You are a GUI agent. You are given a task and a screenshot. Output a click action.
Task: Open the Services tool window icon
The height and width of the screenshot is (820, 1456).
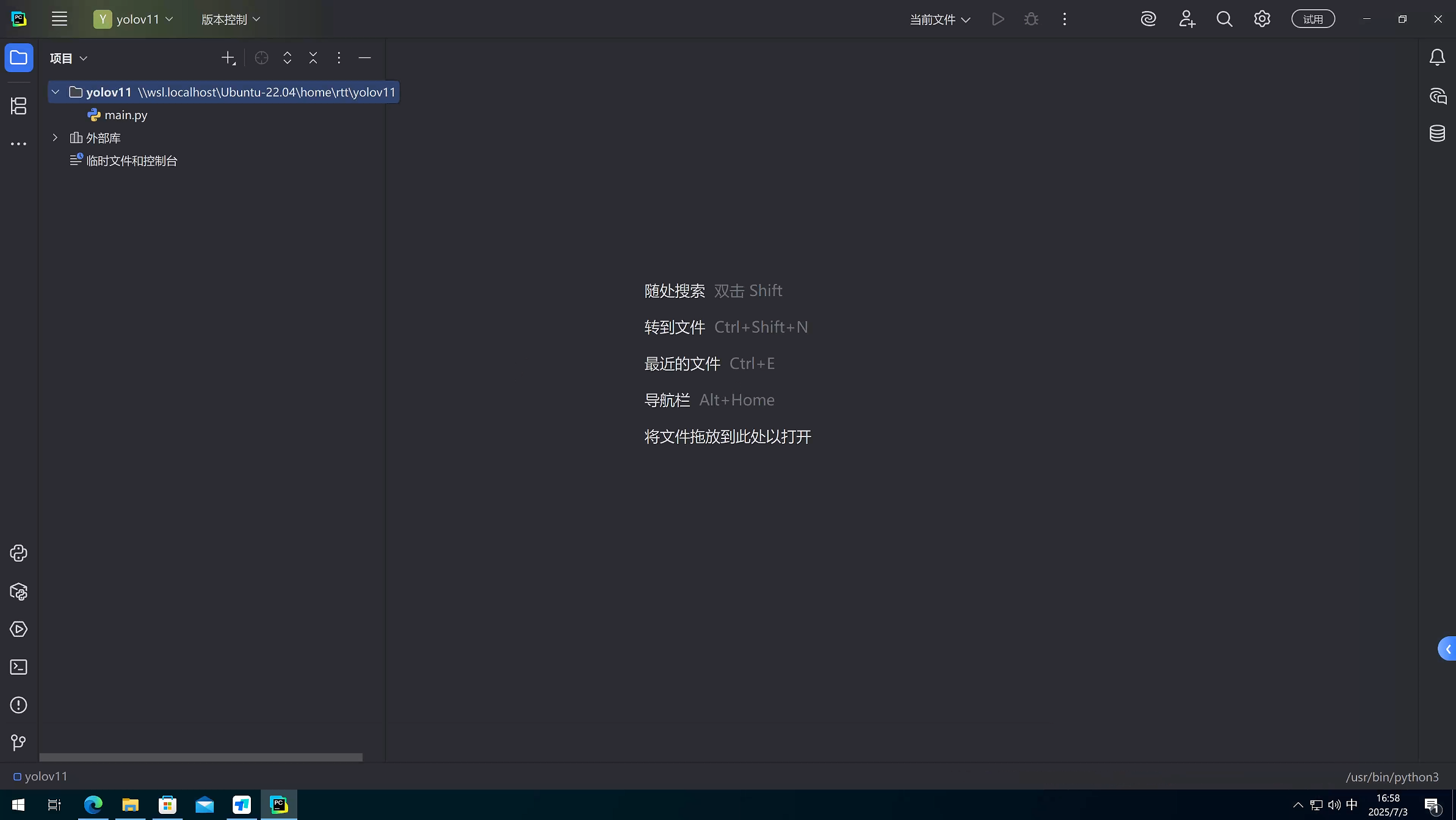click(x=19, y=629)
